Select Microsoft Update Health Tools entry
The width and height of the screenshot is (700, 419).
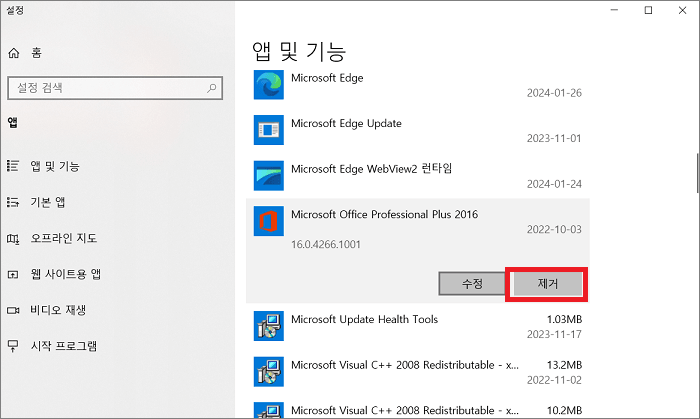coord(418,326)
